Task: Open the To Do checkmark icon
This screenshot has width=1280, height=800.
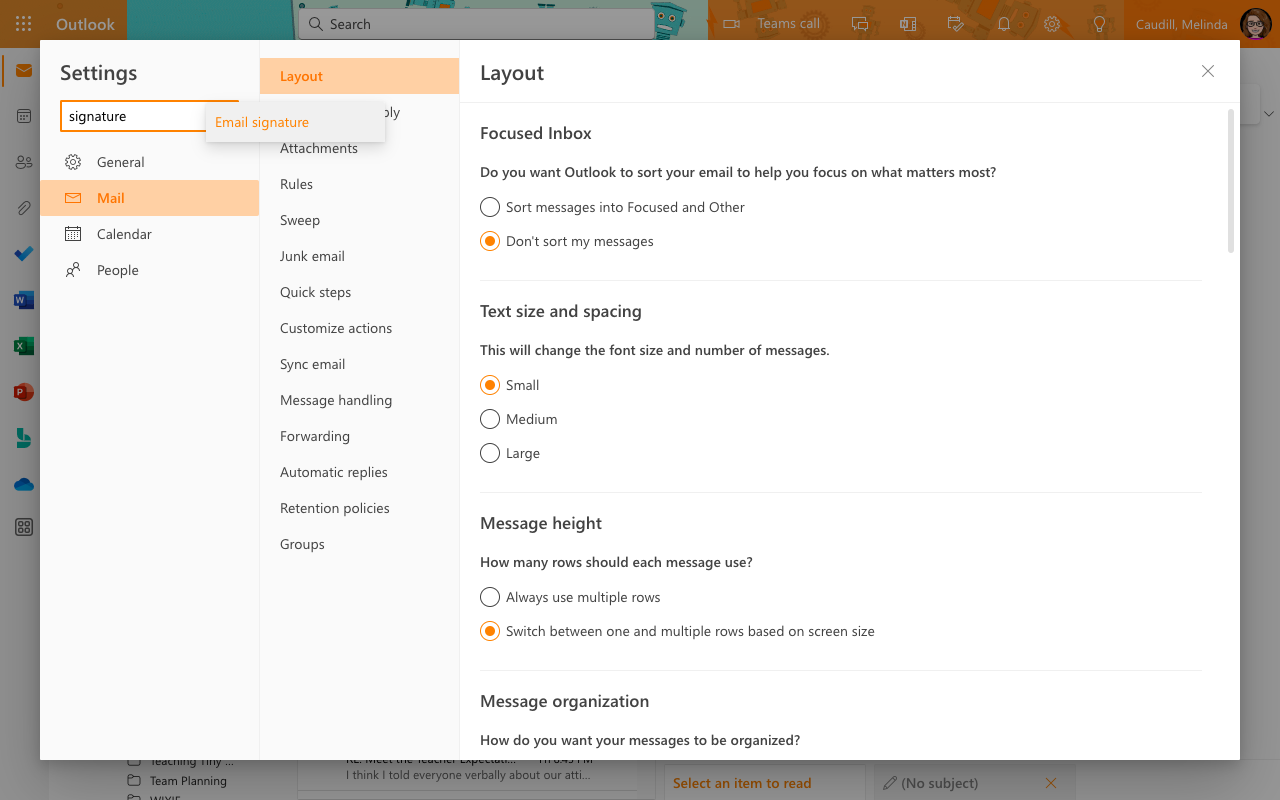Action: click(24, 254)
